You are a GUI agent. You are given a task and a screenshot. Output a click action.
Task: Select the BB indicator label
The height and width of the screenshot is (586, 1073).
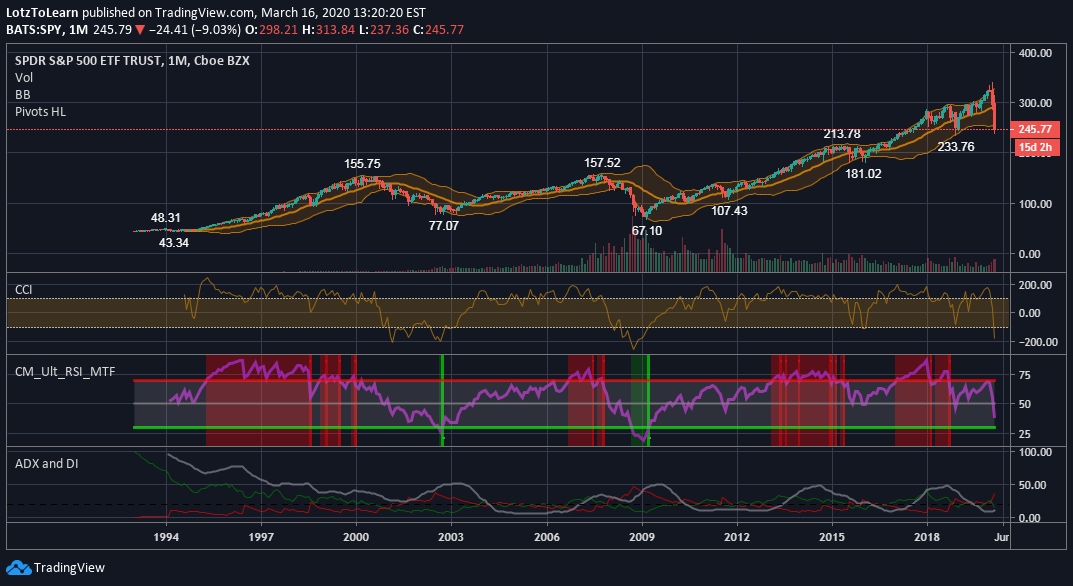[23, 94]
